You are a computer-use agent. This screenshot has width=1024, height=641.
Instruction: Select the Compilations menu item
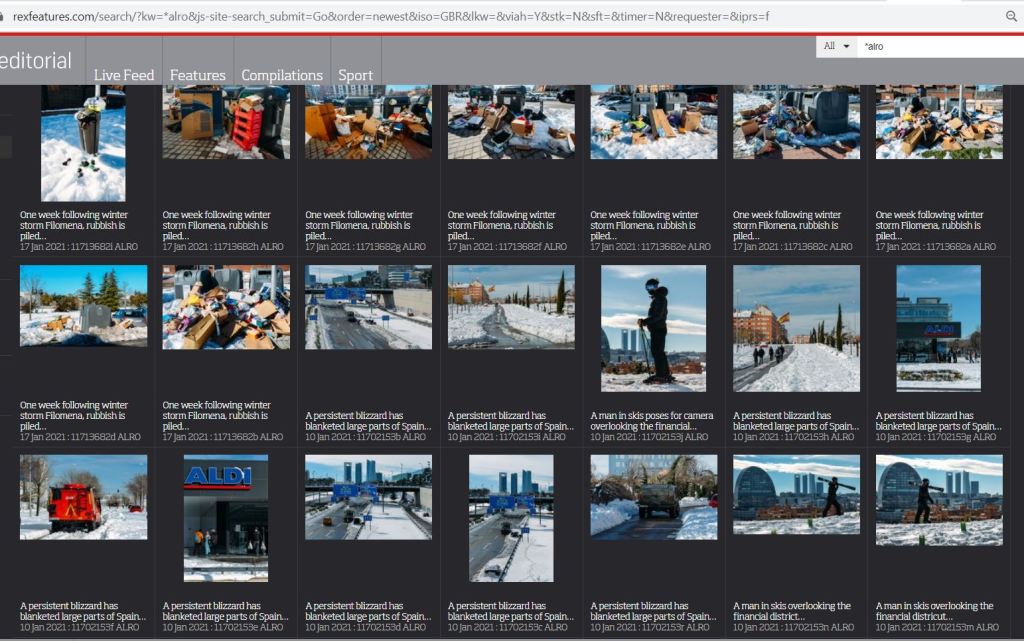pos(282,75)
